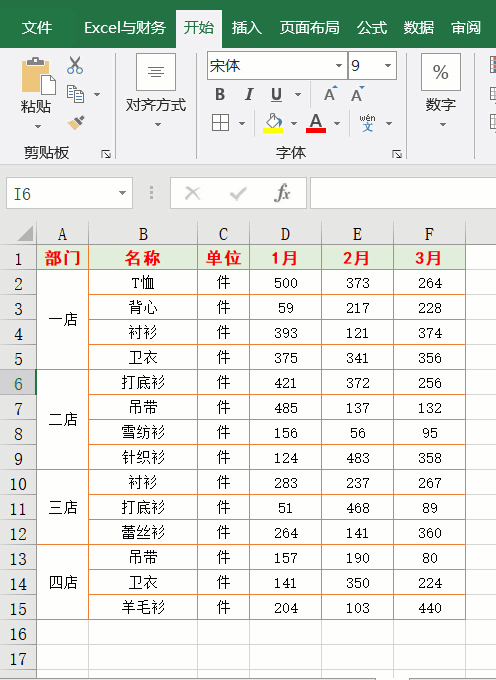The height and width of the screenshot is (680, 496).
Task: Open the Font Color dropdown arrow
Action: [337, 124]
